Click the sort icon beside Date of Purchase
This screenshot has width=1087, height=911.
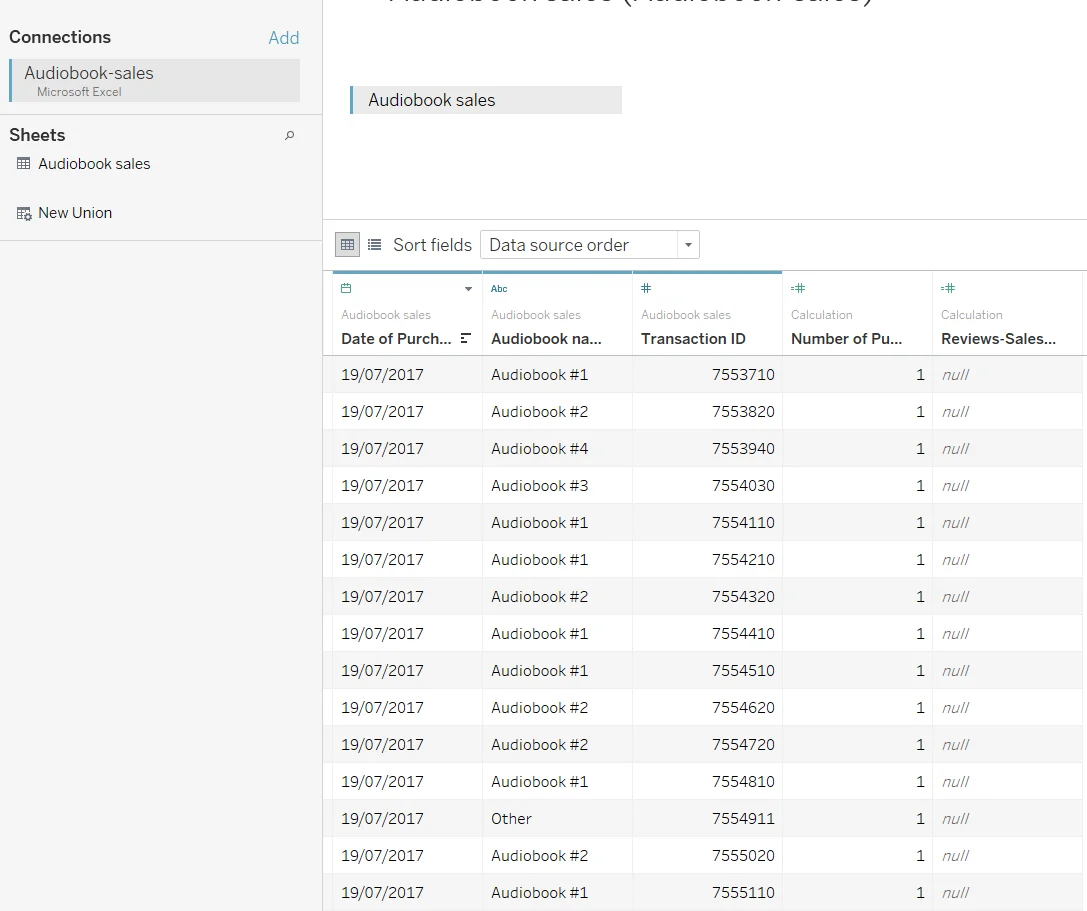[466, 338]
